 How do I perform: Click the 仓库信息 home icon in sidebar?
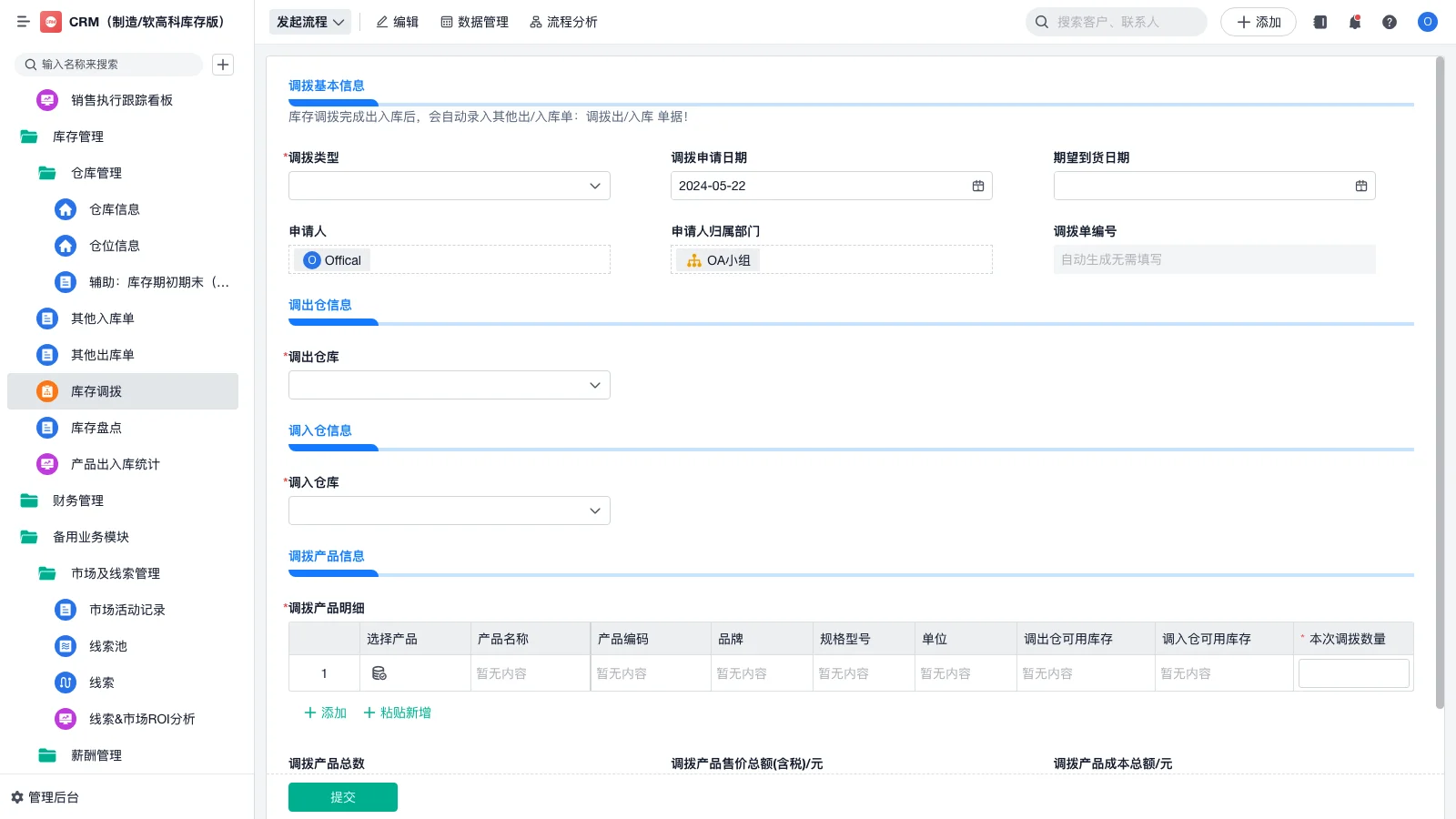(65, 209)
